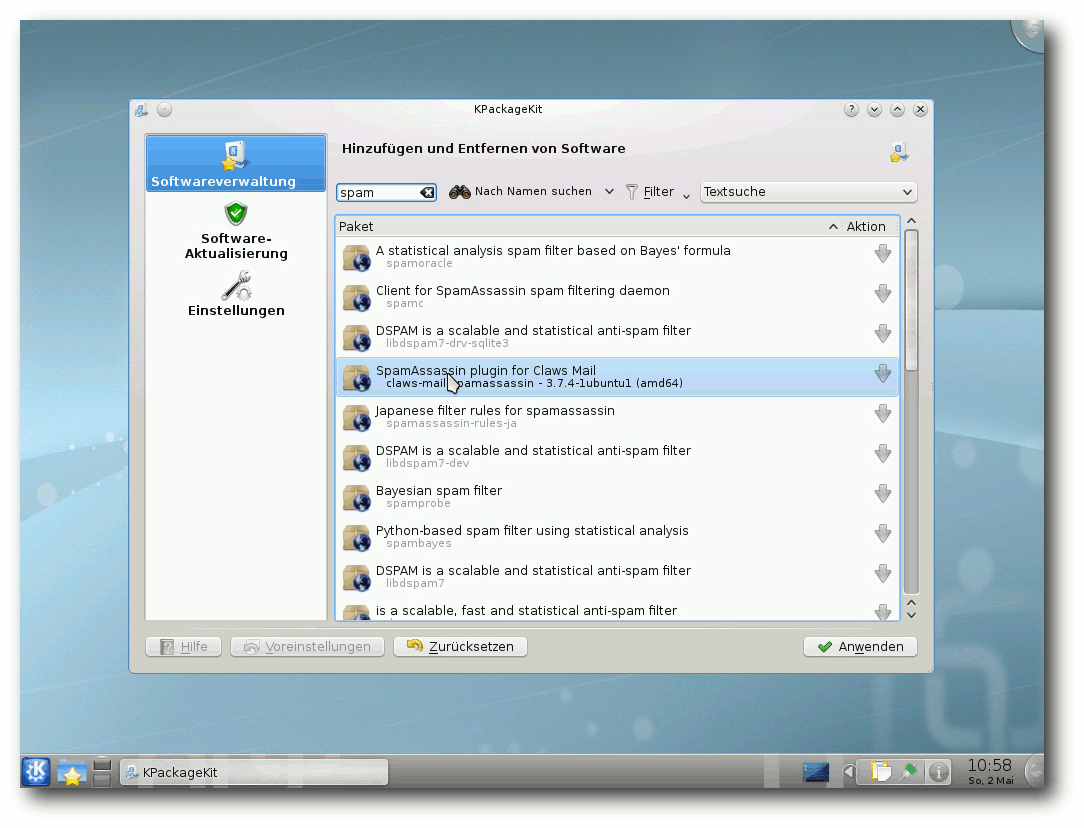Select 'Python-based spam filter using statistical analysis'
Screen dimensions: 1084x828
pyautogui.click(x=617, y=537)
